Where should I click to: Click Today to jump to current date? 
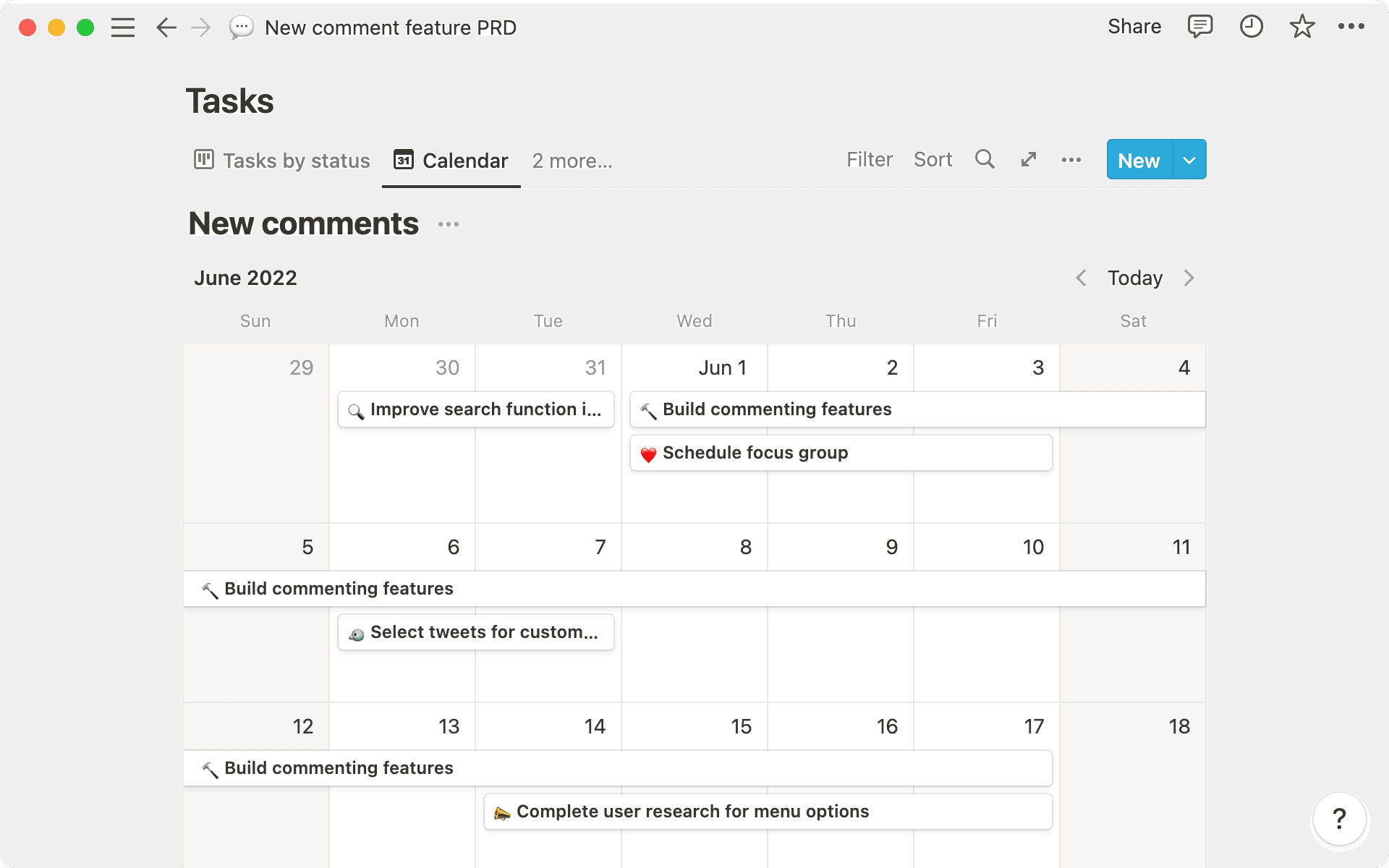(1134, 278)
